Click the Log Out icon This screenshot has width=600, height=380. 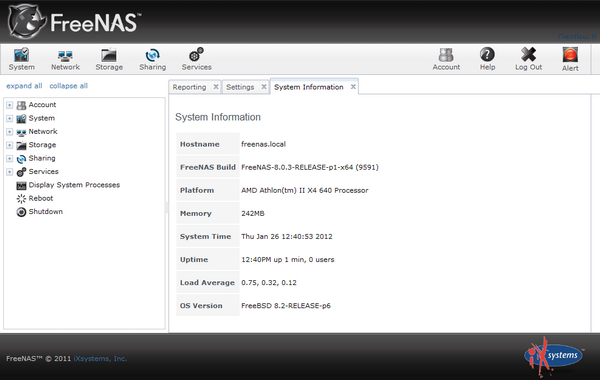pos(528,59)
